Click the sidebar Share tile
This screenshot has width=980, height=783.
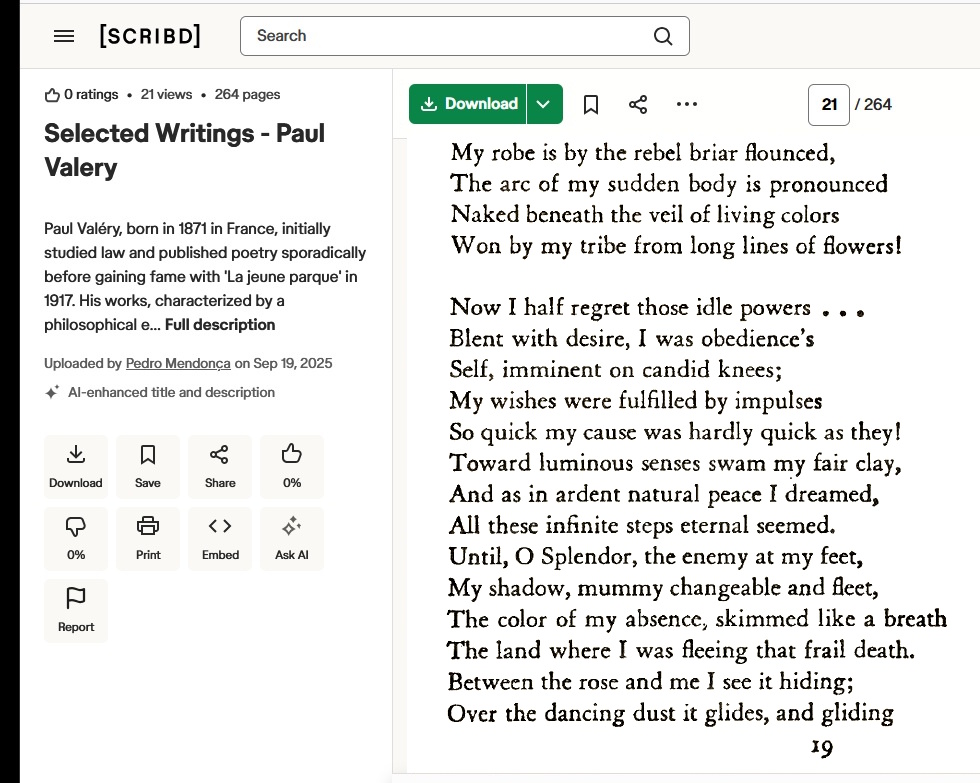[220, 467]
